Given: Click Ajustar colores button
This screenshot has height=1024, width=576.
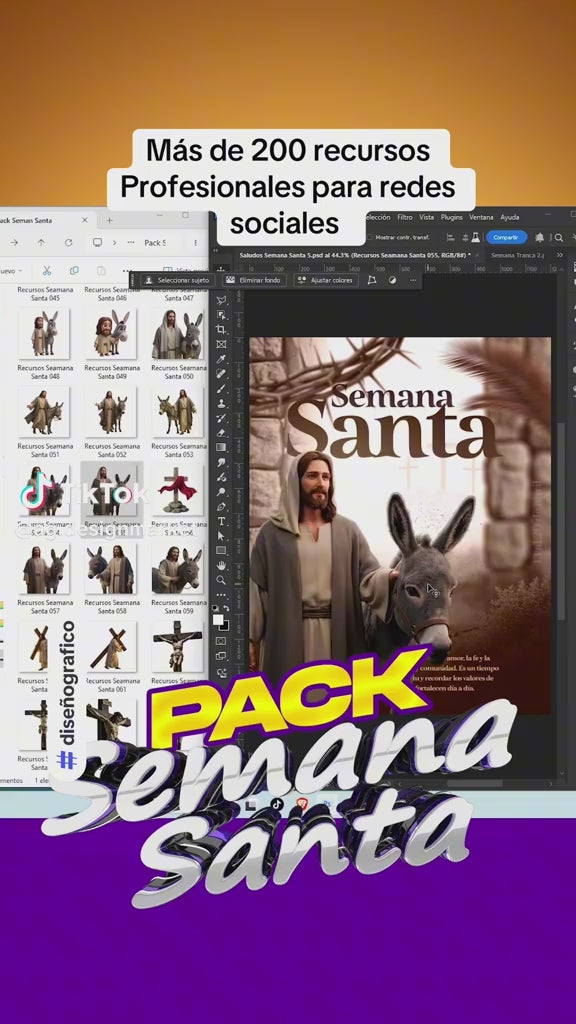Looking at the screenshot, I should (x=325, y=280).
